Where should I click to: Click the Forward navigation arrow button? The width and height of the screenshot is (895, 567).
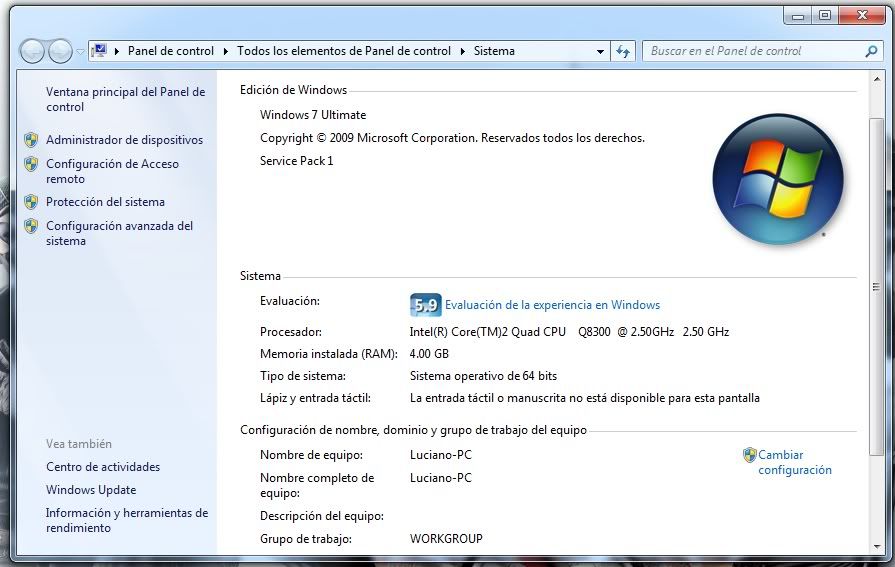[60, 51]
